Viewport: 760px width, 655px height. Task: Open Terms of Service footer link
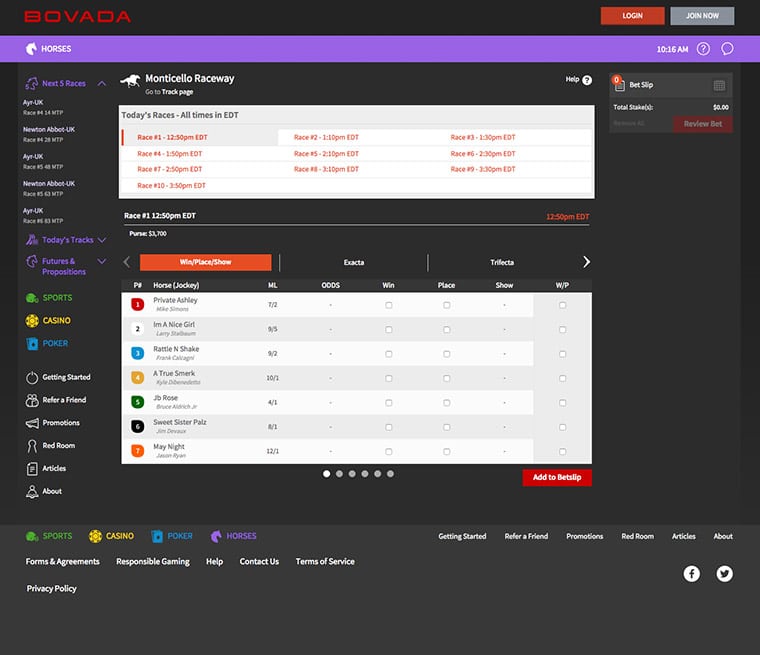click(x=325, y=561)
